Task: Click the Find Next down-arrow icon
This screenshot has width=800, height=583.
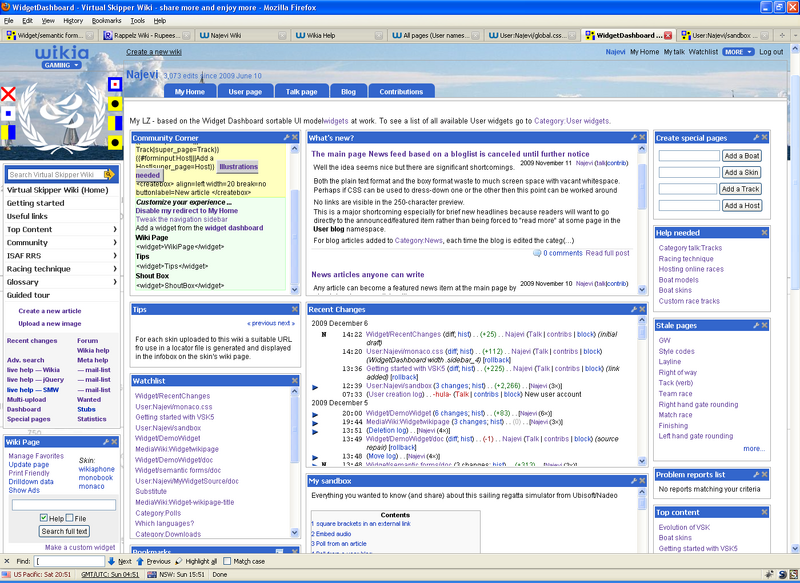Action: [111, 561]
